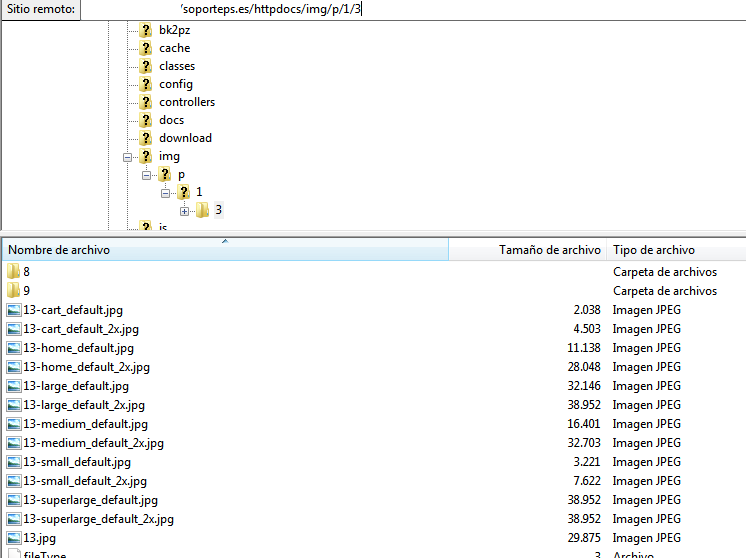Viewport: 746px width, 558px height.
Task: Expand the tree node named 3
Action: [185, 211]
